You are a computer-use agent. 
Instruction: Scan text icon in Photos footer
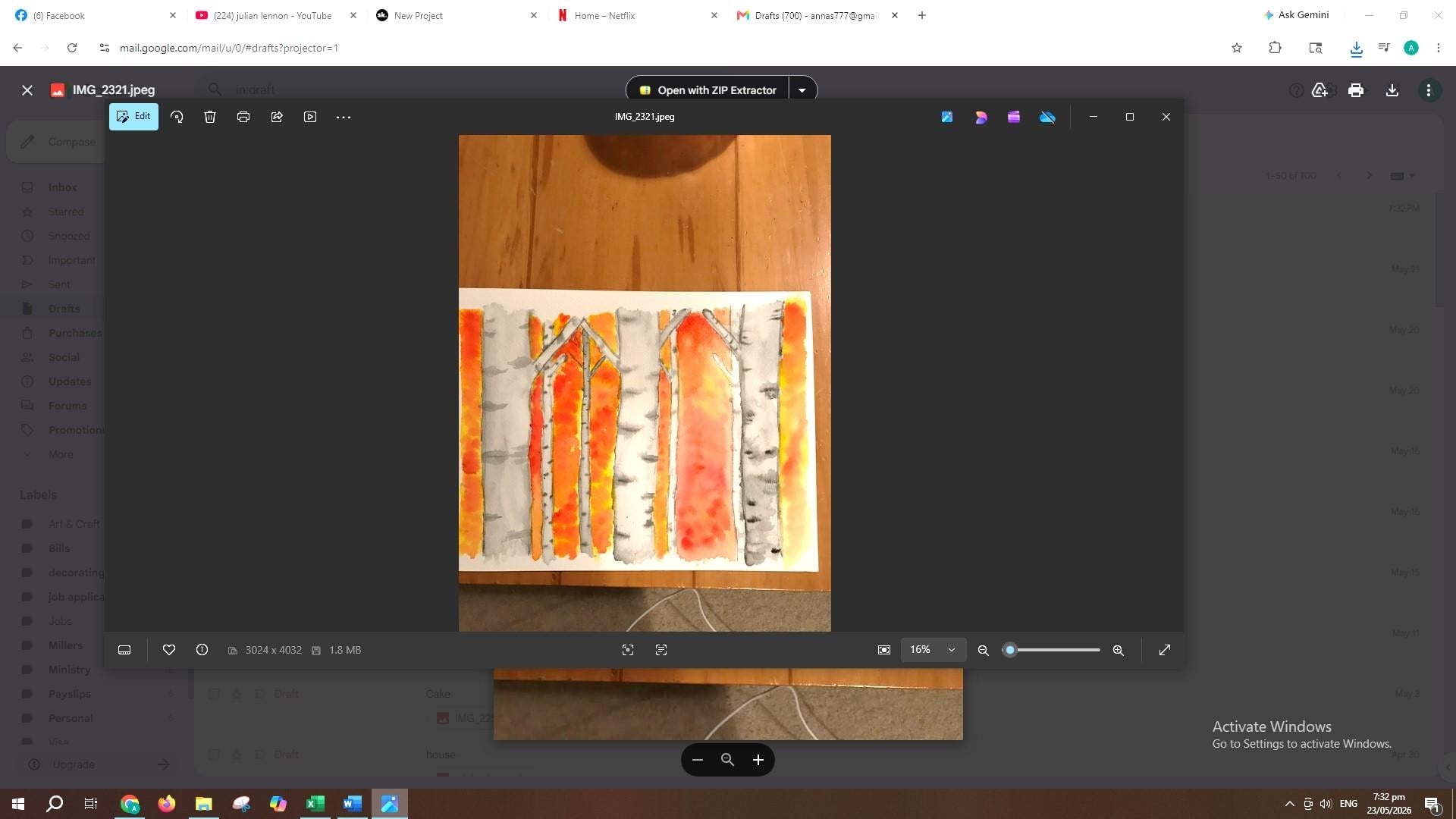661,650
